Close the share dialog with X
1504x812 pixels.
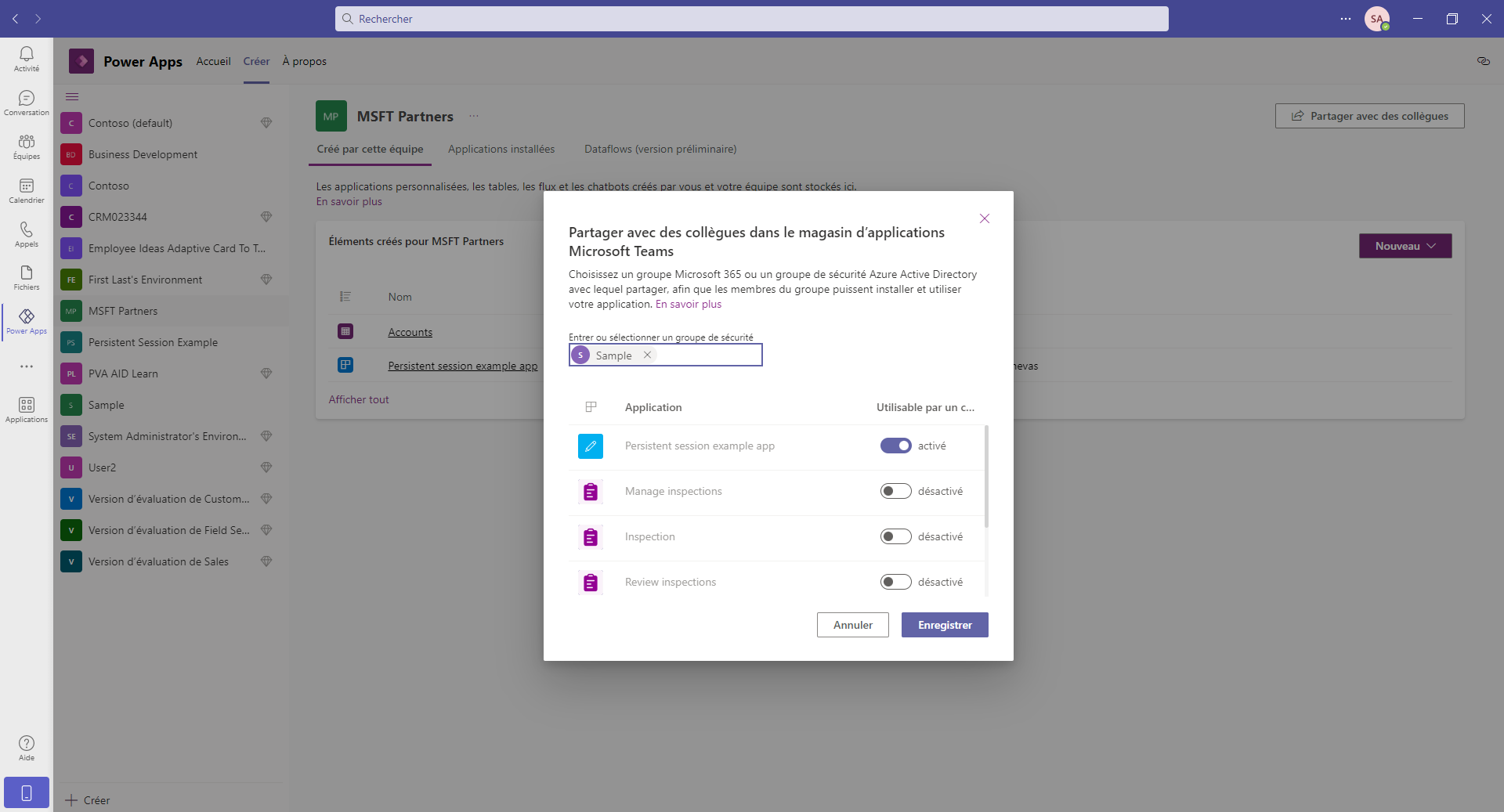point(985,218)
